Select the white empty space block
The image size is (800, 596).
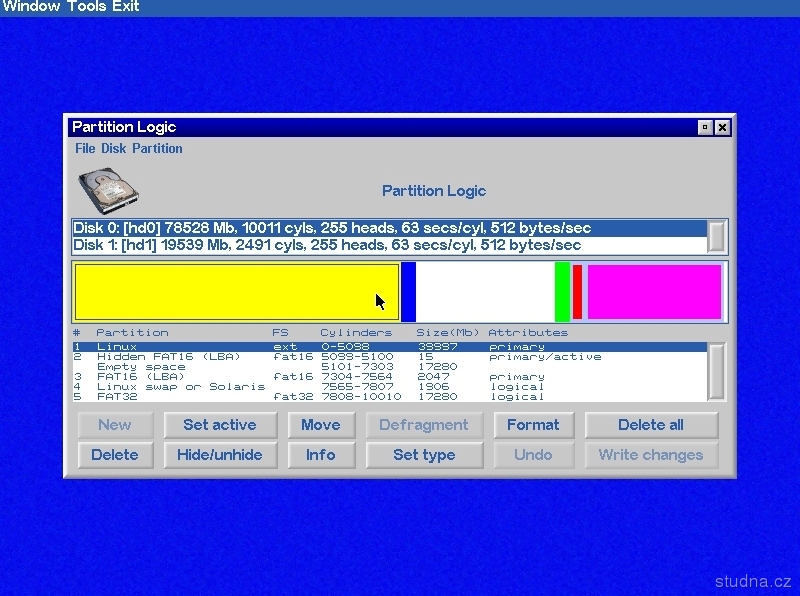click(485, 292)
